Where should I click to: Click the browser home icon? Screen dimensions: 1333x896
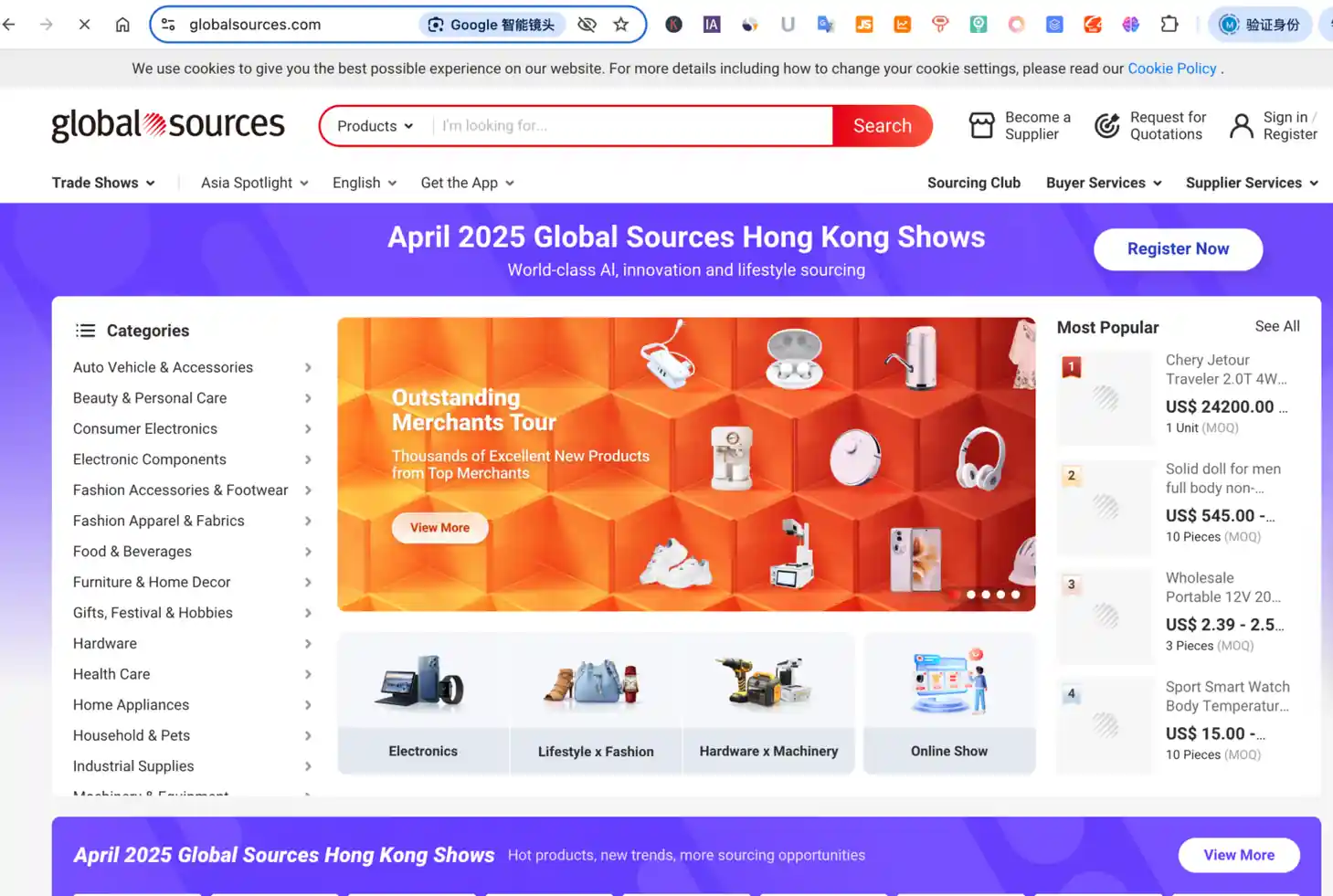point(122,25)
